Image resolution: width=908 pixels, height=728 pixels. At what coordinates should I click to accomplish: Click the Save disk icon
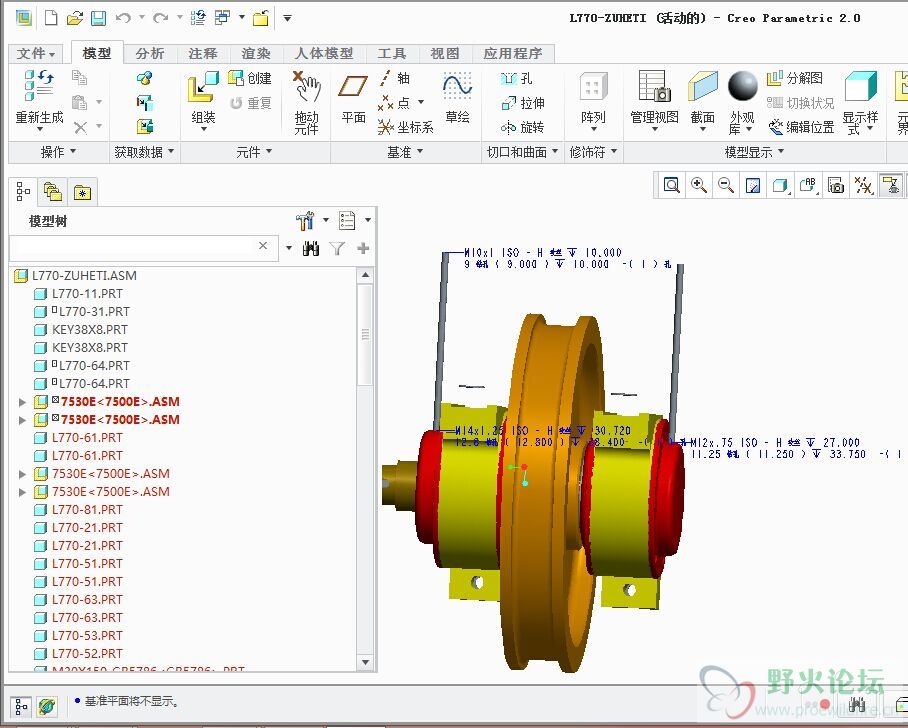[98, 19]
